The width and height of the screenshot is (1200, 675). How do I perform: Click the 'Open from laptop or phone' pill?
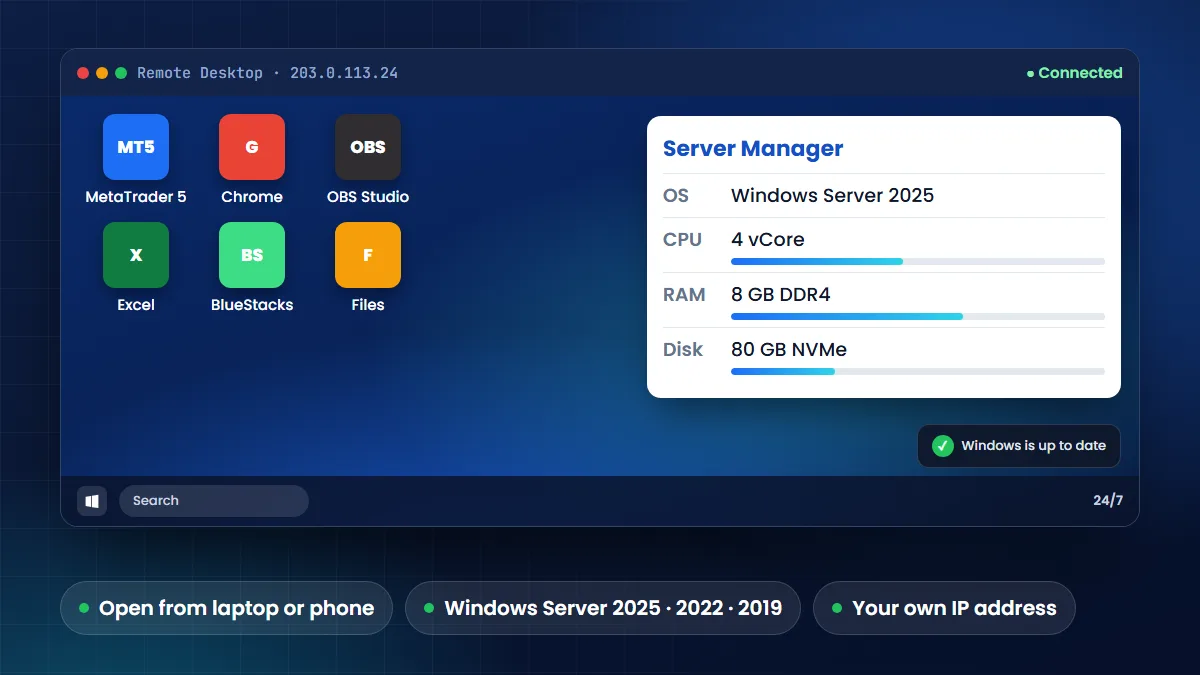point(226,608)
